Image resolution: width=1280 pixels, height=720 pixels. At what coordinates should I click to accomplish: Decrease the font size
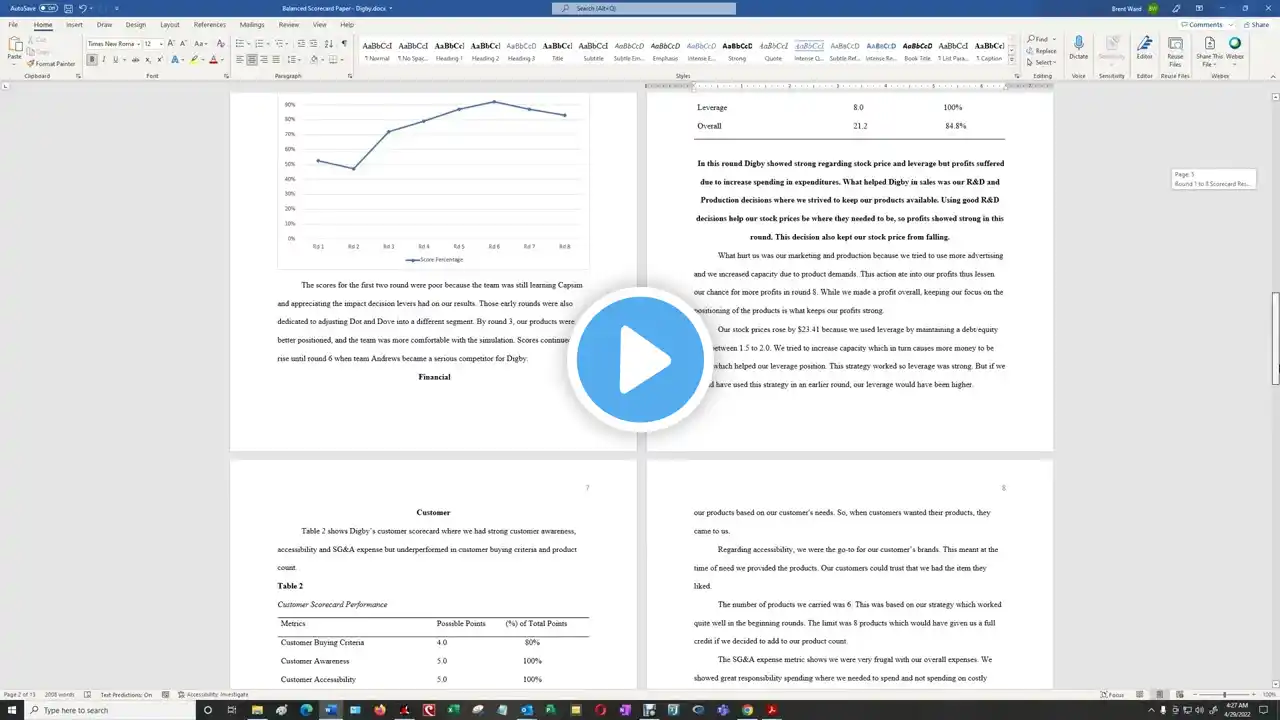183,44
